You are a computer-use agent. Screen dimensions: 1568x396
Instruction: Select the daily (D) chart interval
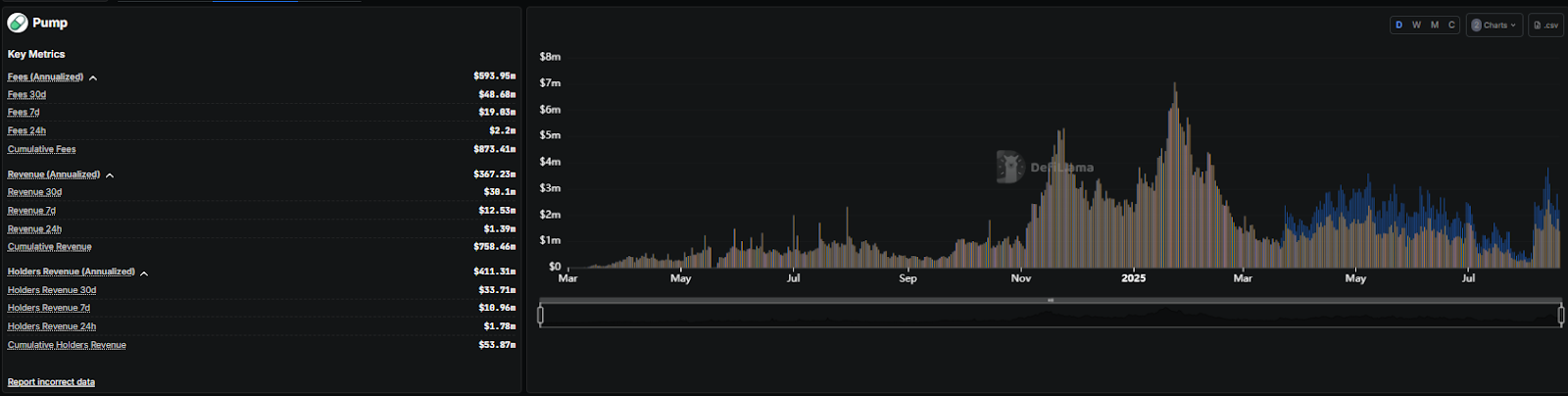click(x=1398, y=25)
